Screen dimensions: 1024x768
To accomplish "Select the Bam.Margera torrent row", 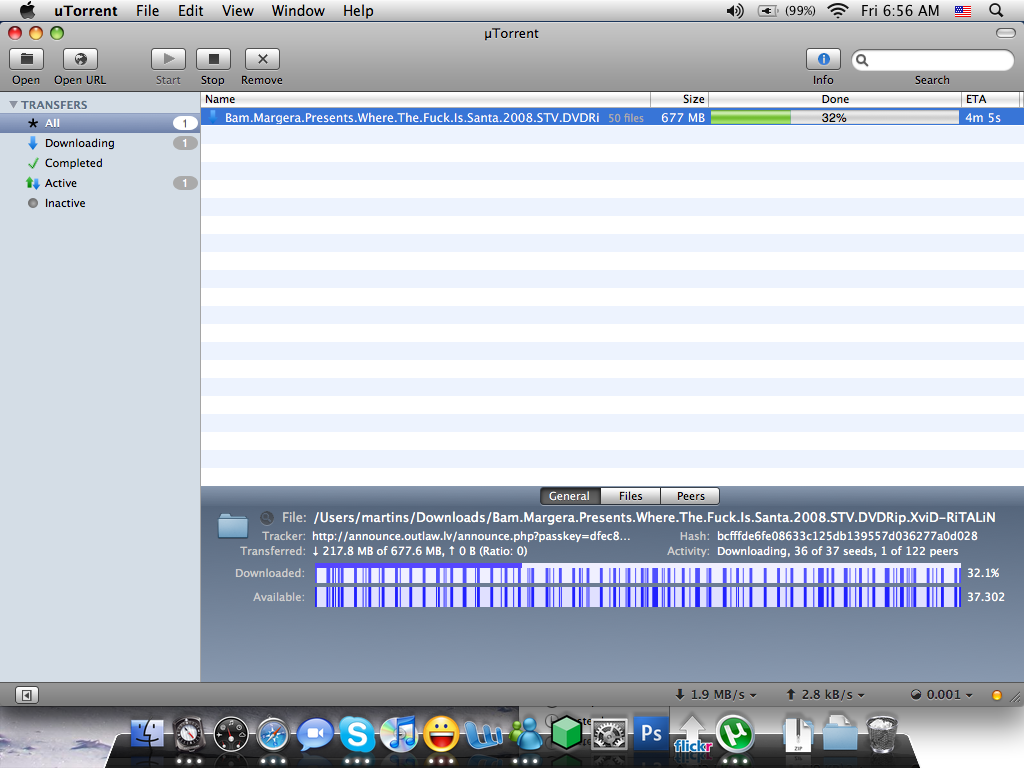I will pos(612,118).
